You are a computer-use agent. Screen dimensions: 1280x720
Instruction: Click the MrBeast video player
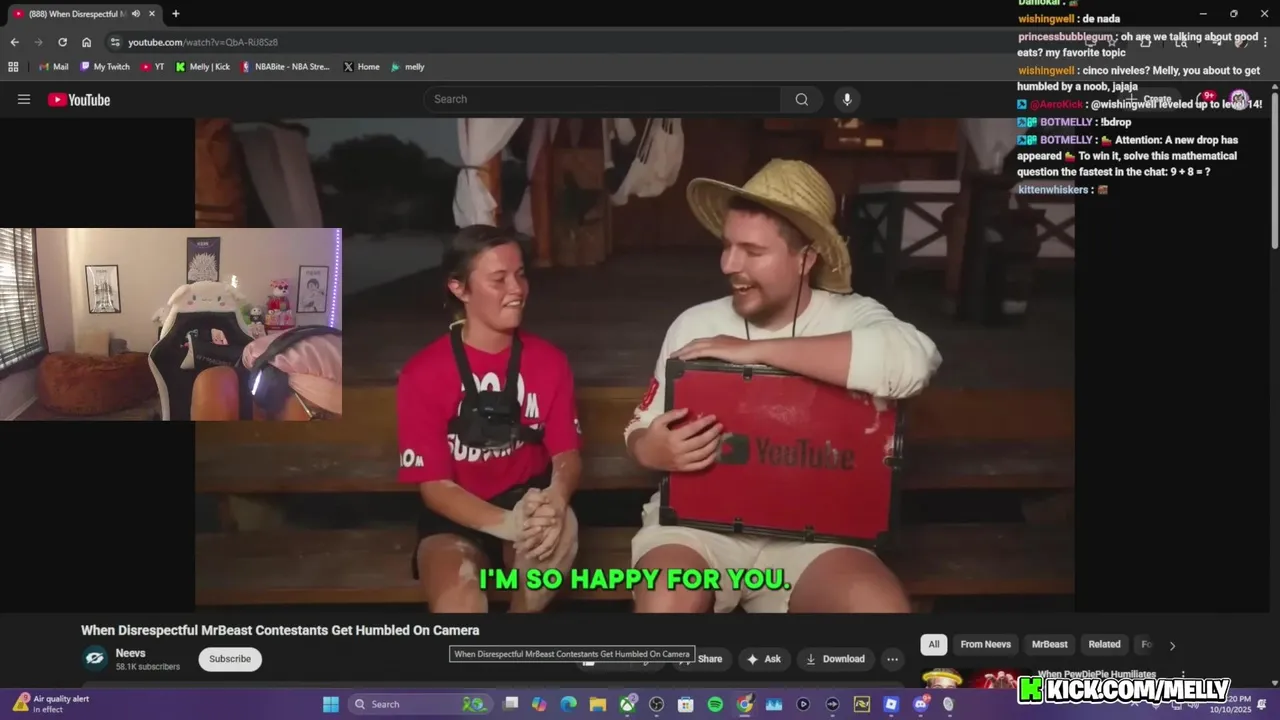coord(635,365)
